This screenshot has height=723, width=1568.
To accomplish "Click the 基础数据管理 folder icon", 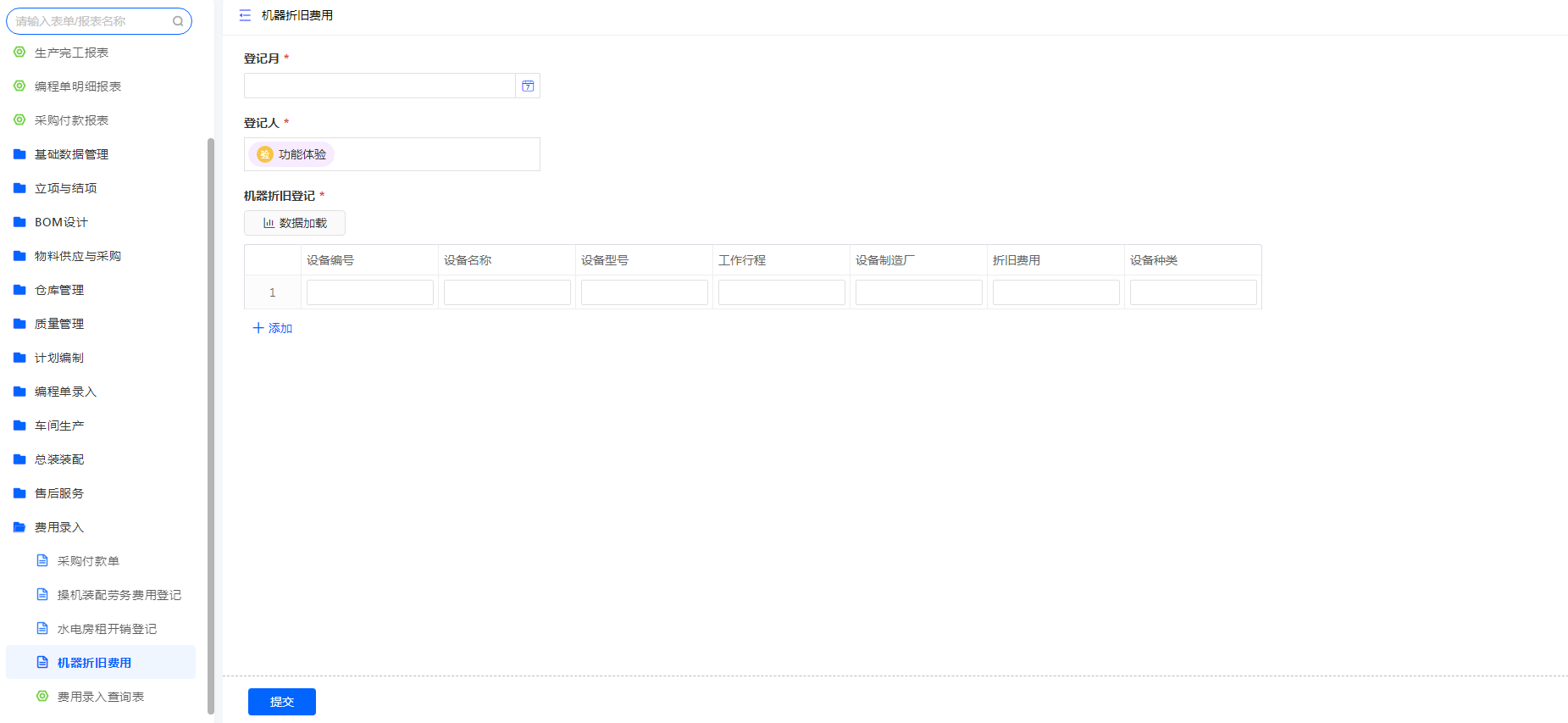I will (19, 154).
